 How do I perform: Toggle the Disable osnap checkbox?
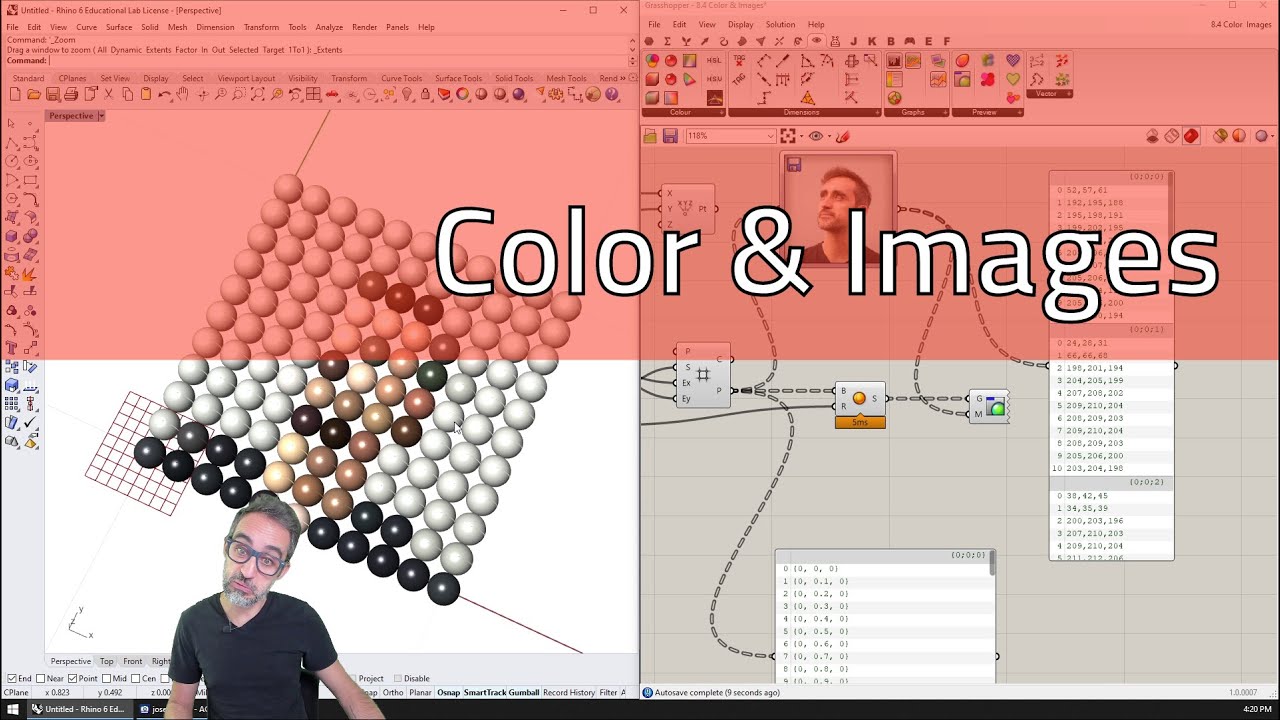(398, 678)
